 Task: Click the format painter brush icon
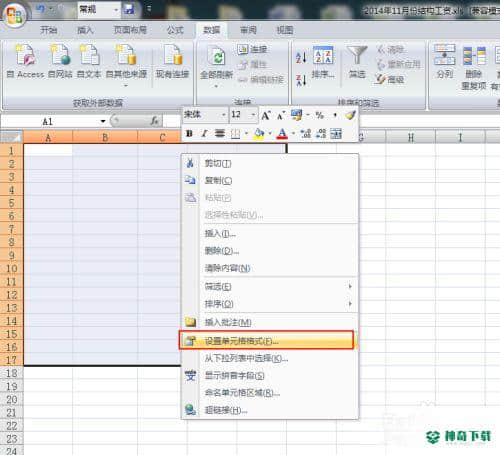click(x=350, y=115)
